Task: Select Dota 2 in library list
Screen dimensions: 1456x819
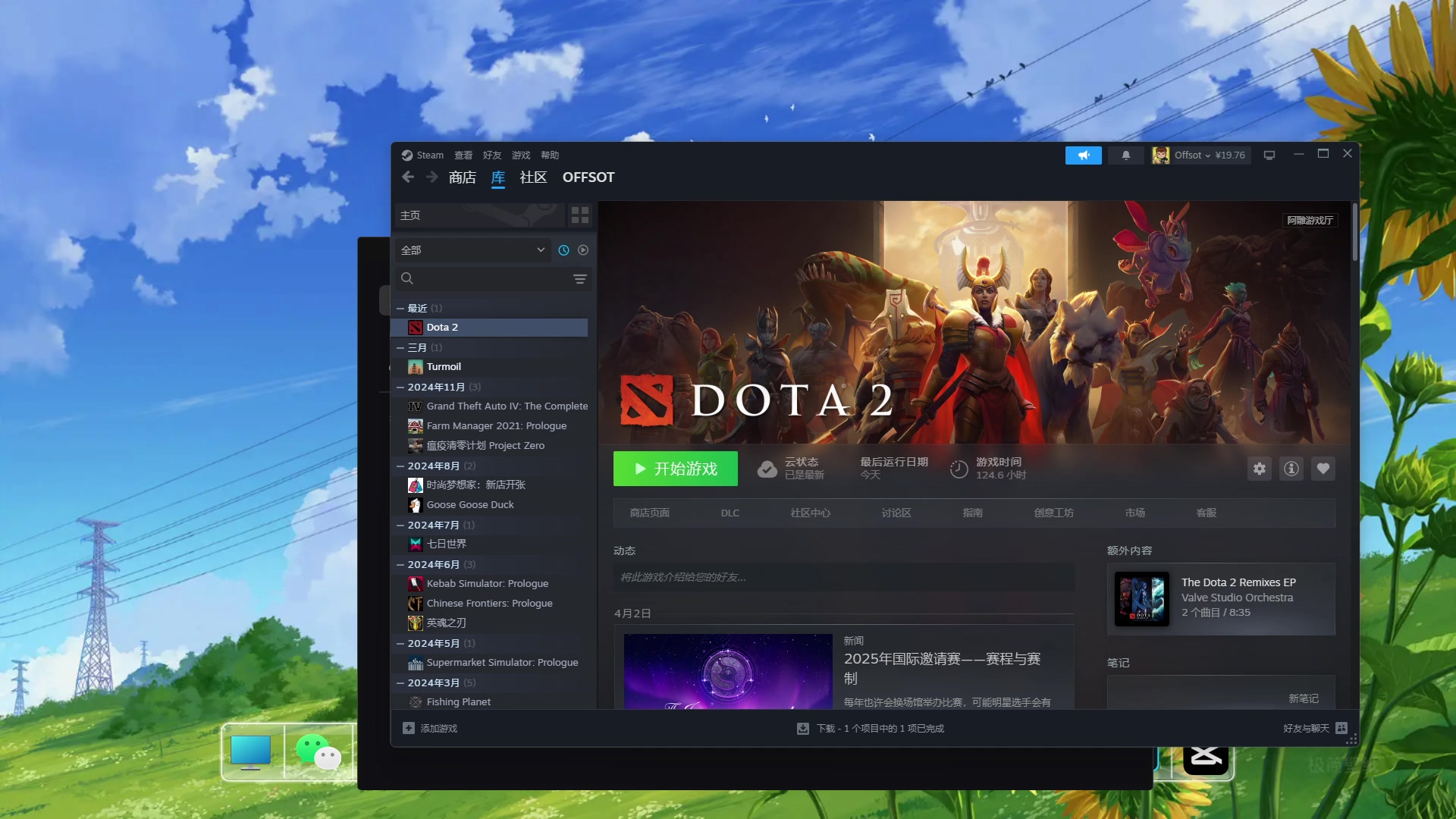Action: coord(490,328)
